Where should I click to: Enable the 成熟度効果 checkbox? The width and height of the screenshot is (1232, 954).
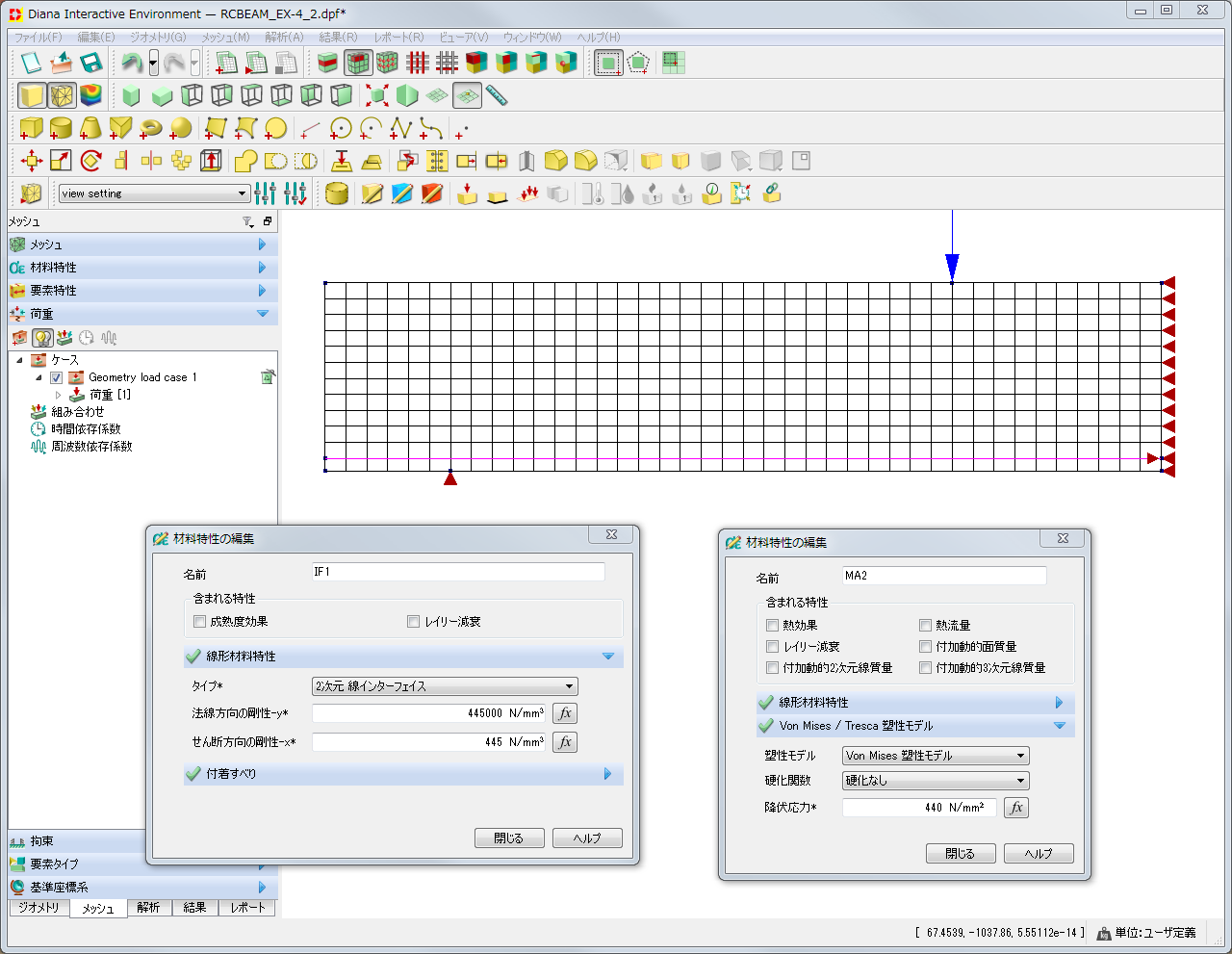[200, 622]
